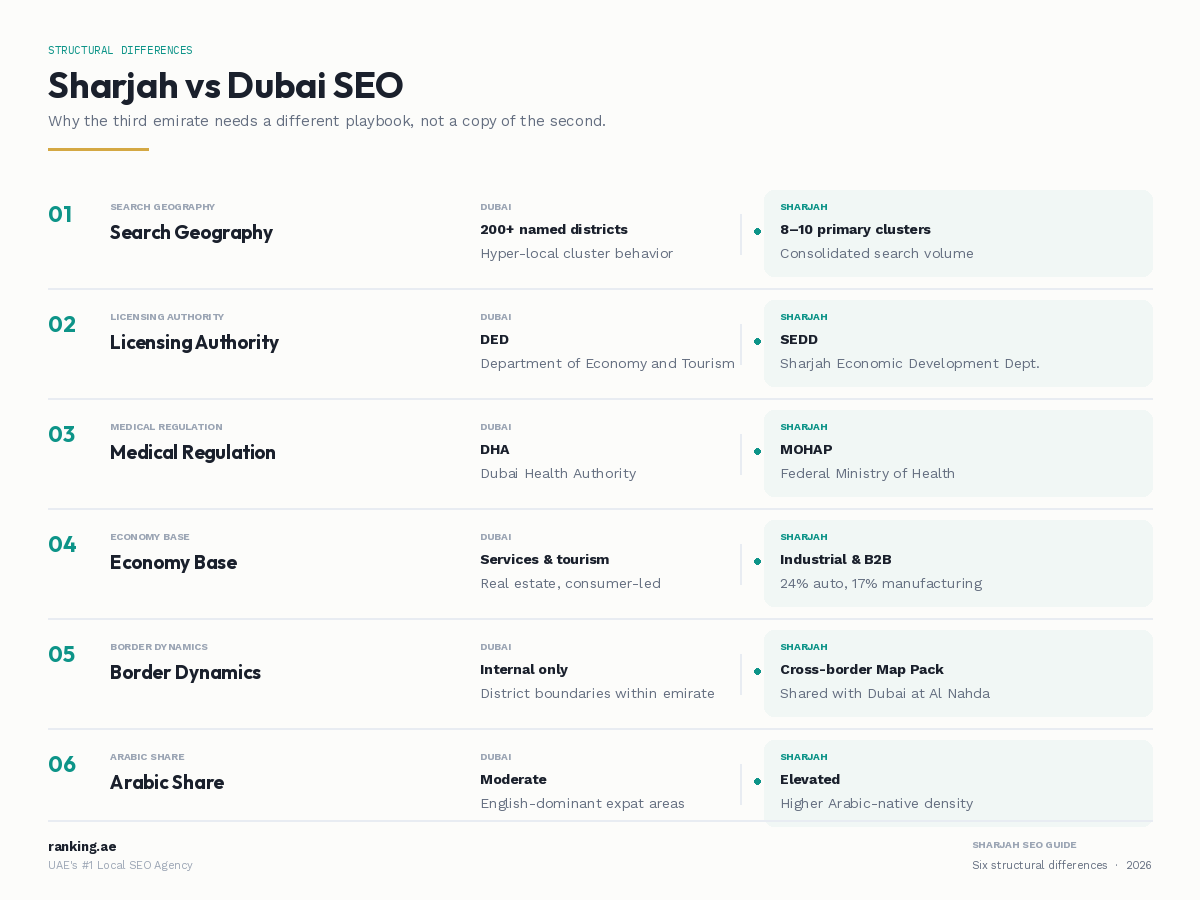Click the "Border Dynamics" row heading
This screenshot has width=1200, height=900.
(185, 672)
